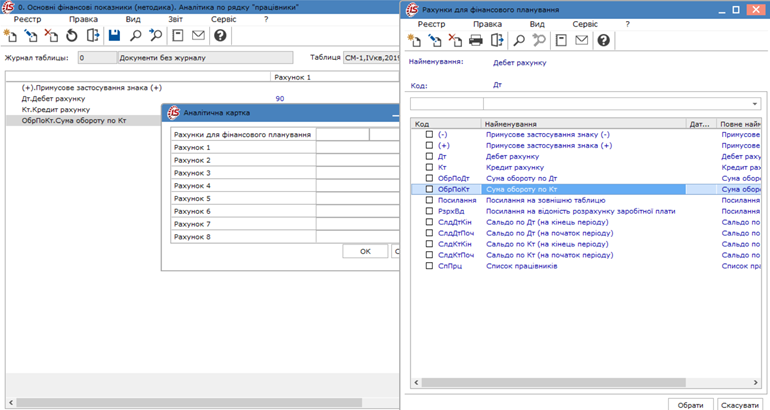Click the exit door icon in the Рахунки window toolbar
This screenshot has width=770, height=410.
[x=497, y=40]
